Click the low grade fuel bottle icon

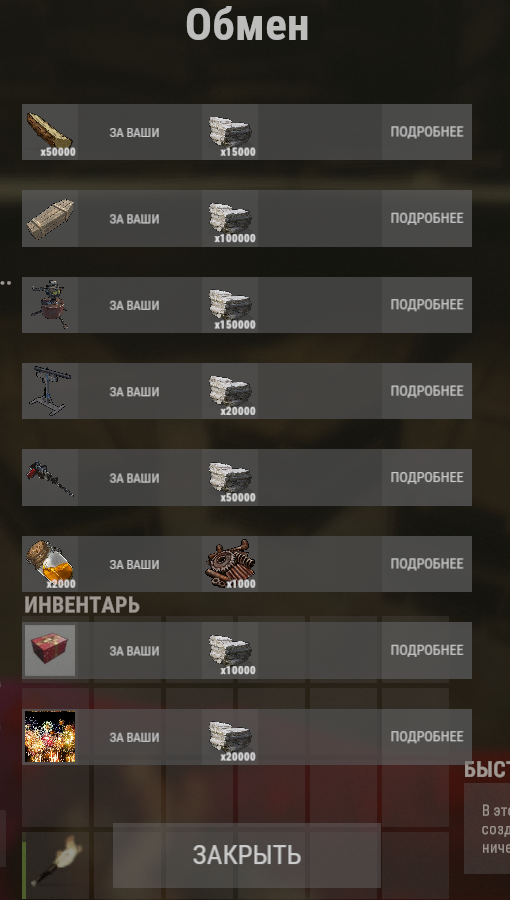point(50,564)
